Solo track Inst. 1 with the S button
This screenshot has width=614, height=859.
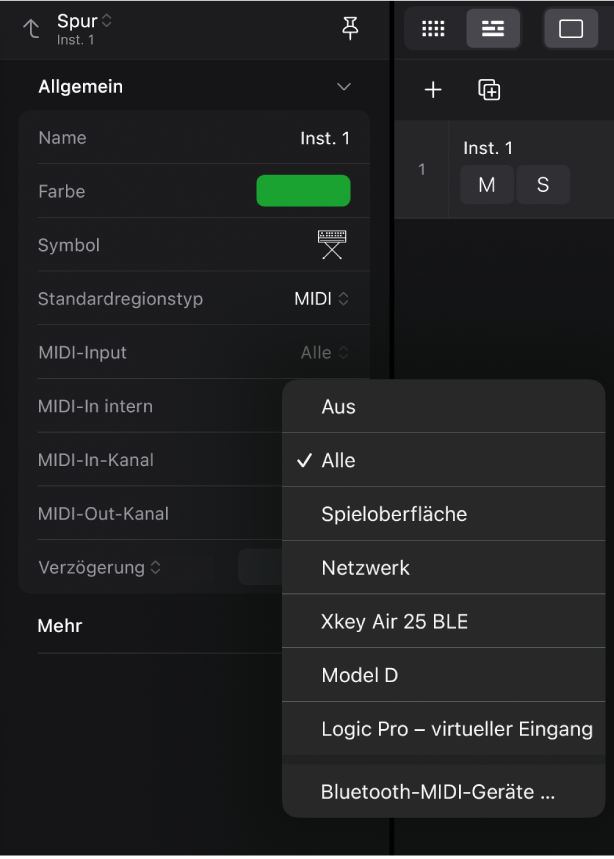[543, 184]
